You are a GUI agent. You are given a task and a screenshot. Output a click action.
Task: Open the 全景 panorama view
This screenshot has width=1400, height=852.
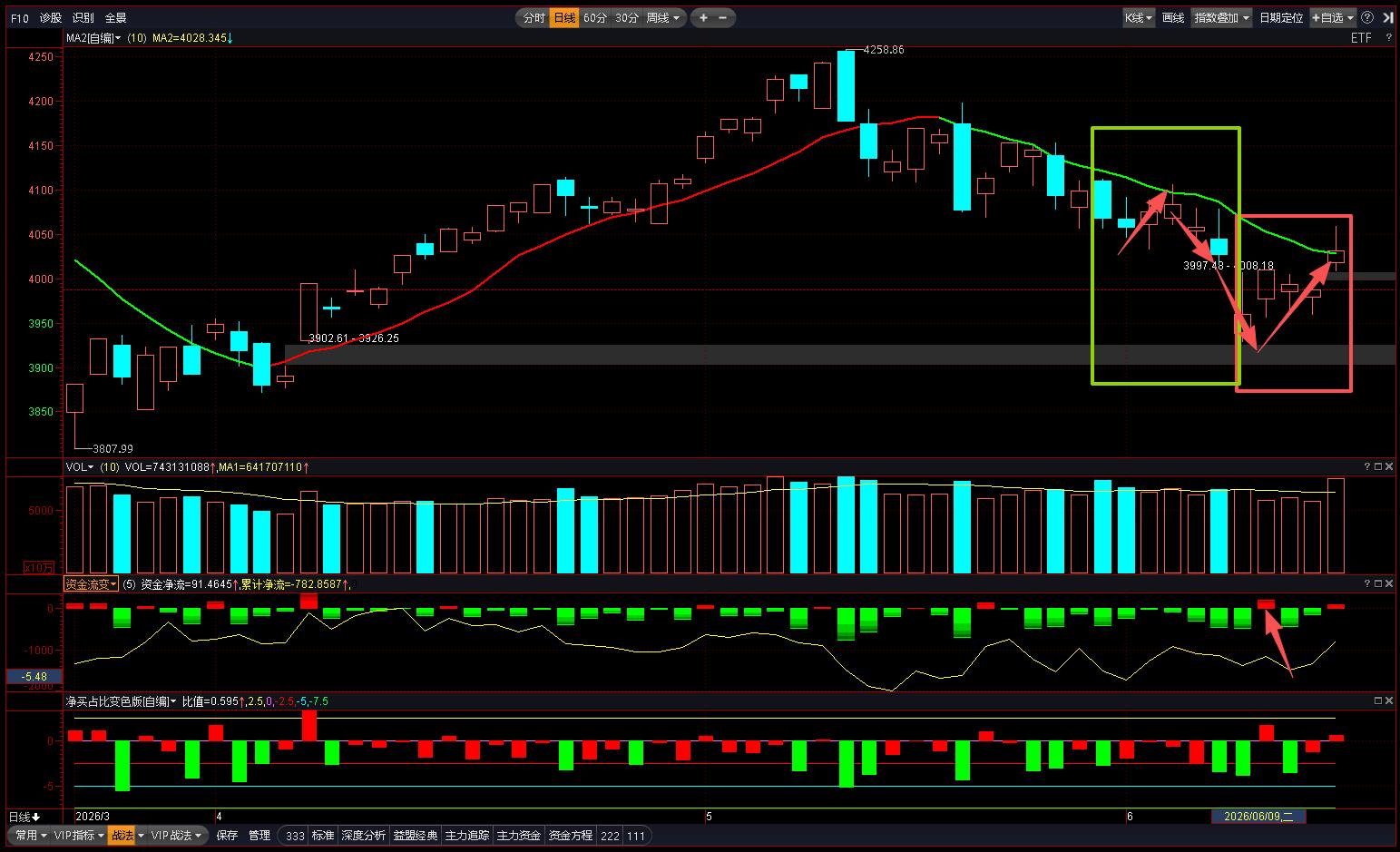[116, 18]
